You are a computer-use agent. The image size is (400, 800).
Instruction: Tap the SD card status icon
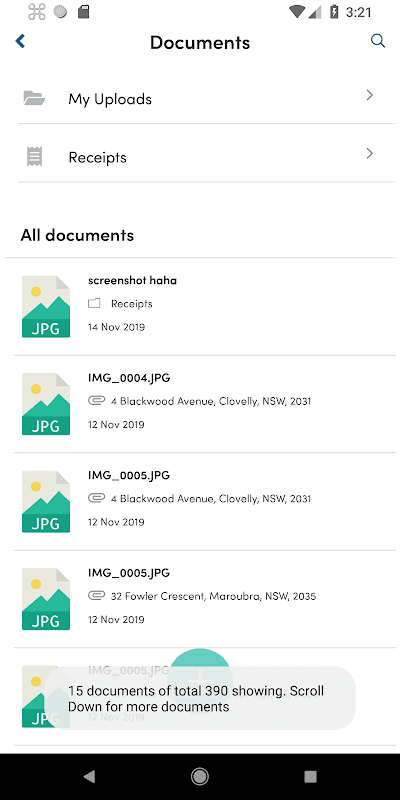point(83,12)
